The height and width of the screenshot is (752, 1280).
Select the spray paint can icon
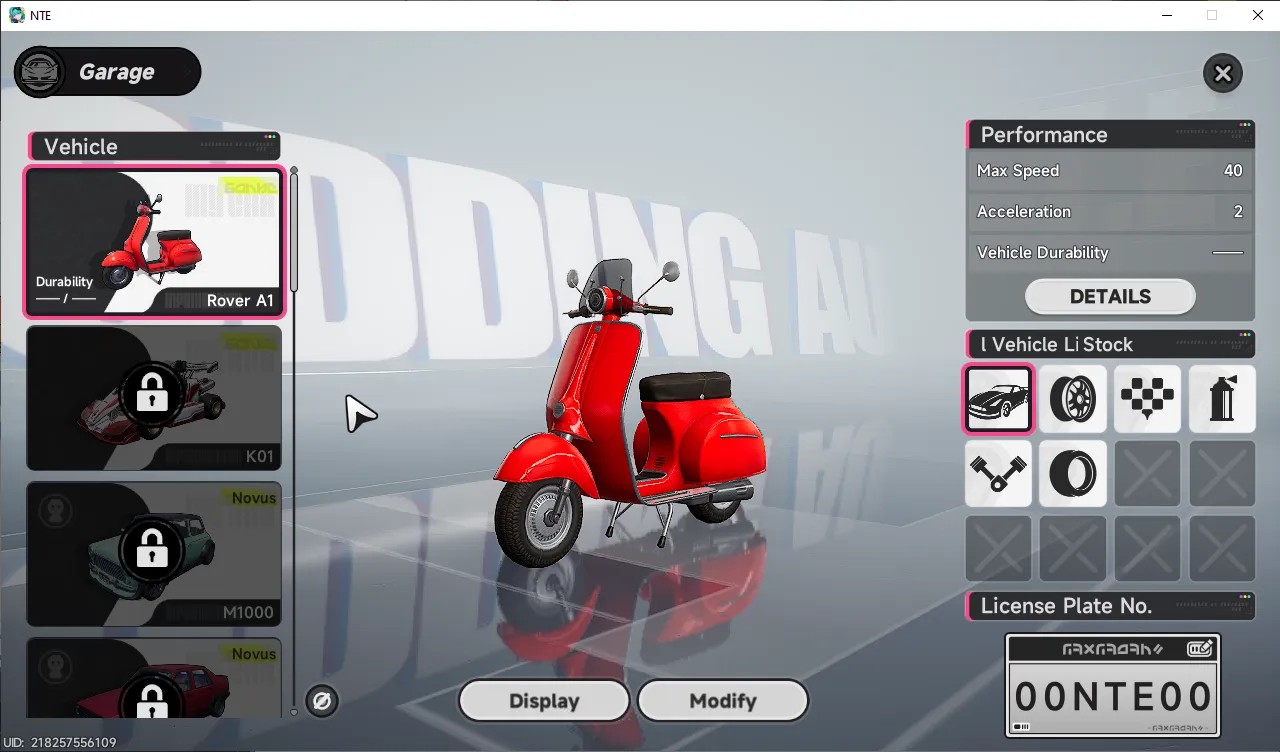[1222, 398]
